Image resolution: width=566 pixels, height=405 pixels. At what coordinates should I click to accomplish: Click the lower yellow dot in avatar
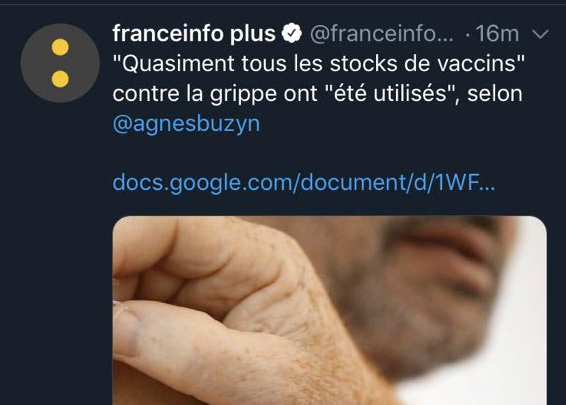point(60,79)
